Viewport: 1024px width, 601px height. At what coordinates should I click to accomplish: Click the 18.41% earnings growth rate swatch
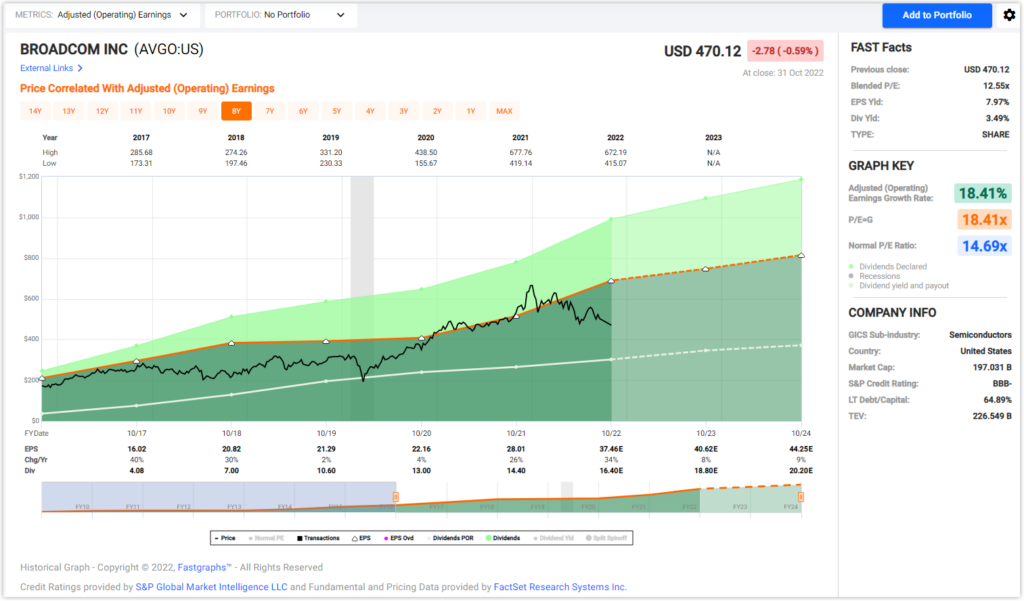982,193
